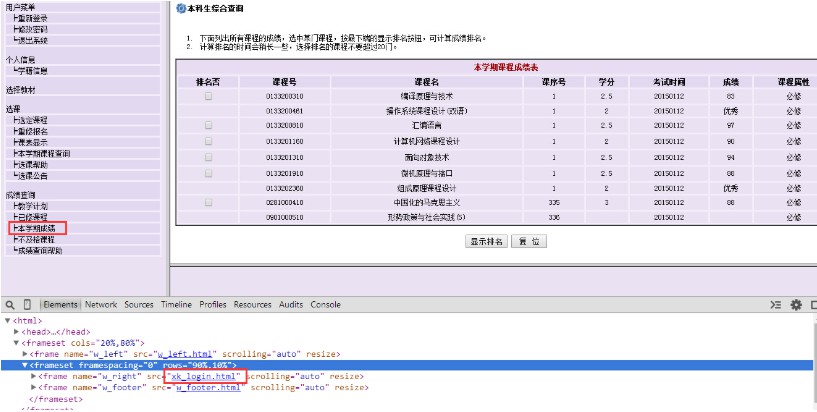
Task: Switch to the Resources tab
Action: (252, 305)
